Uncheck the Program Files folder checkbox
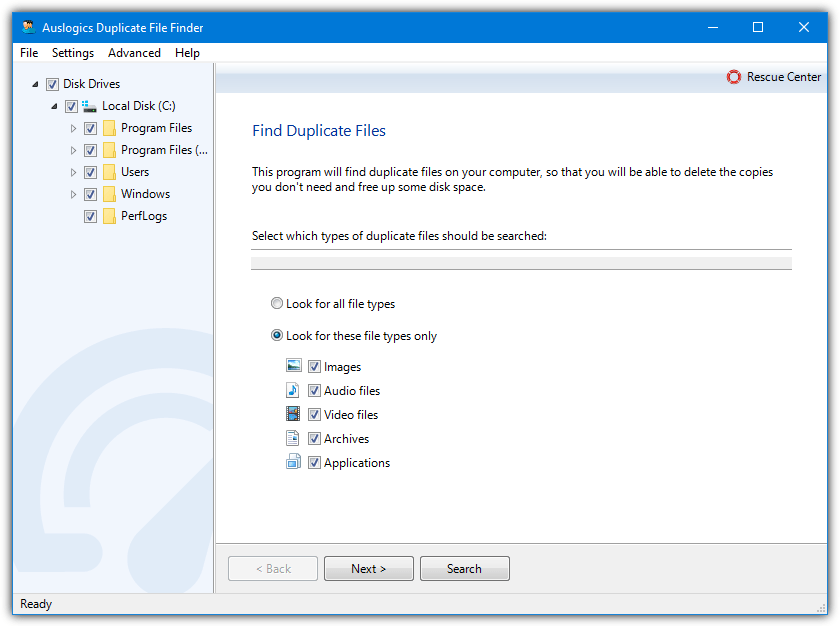Screen dimensions: 840x626 click(x=91, y=129)
